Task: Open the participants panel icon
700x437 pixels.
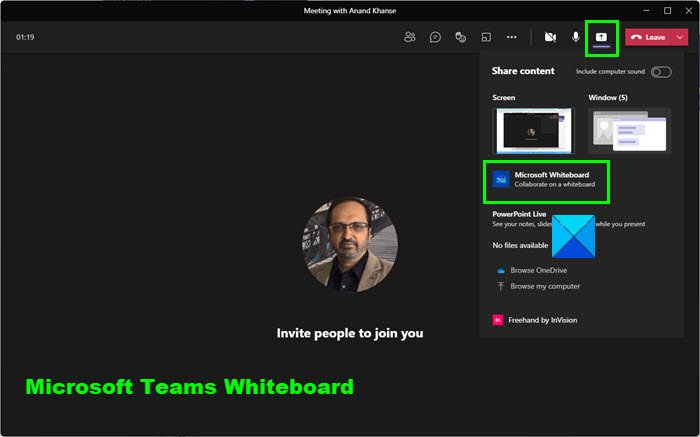Action: [409, 37]
